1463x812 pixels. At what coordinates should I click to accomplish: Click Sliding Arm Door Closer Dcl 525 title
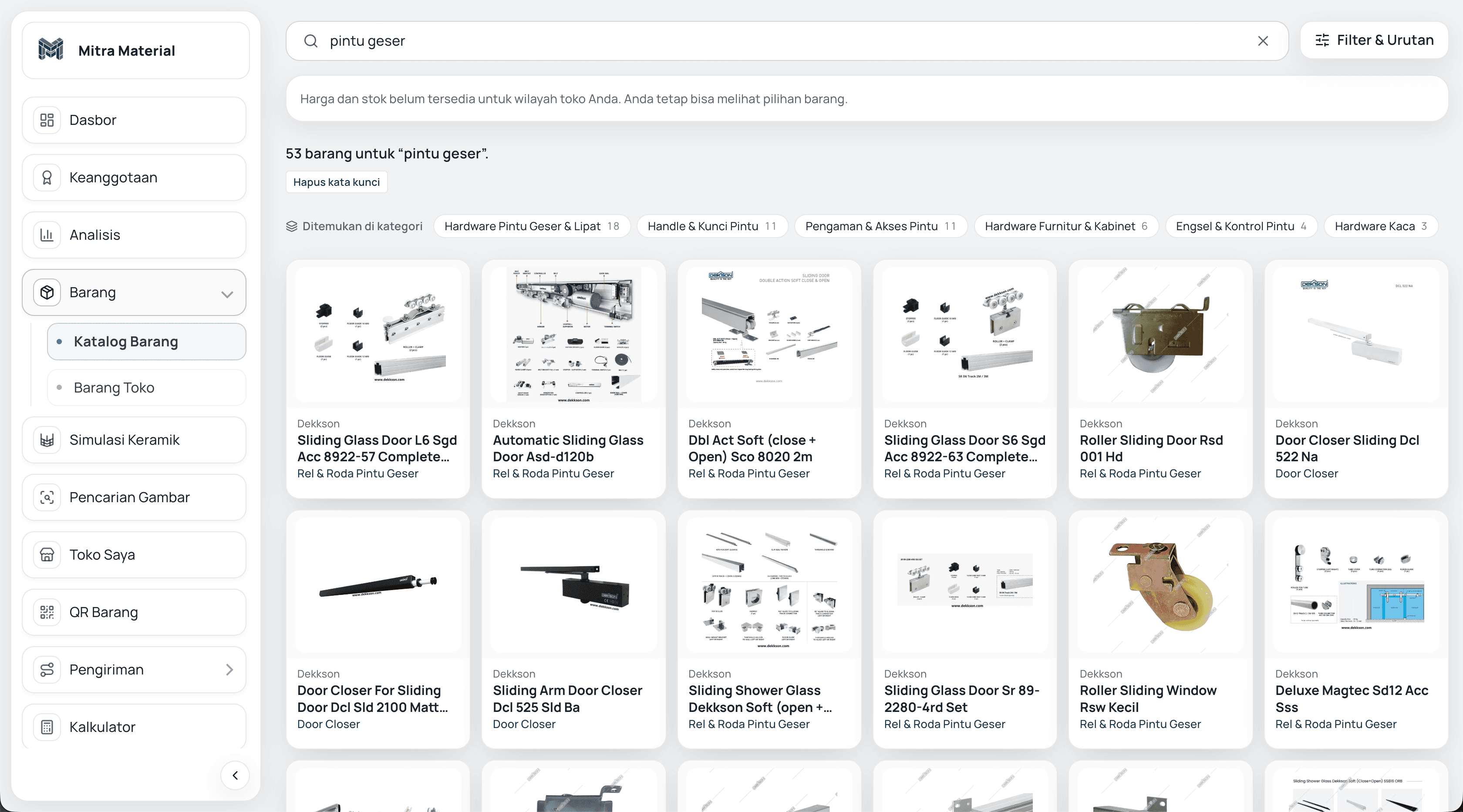567,699
